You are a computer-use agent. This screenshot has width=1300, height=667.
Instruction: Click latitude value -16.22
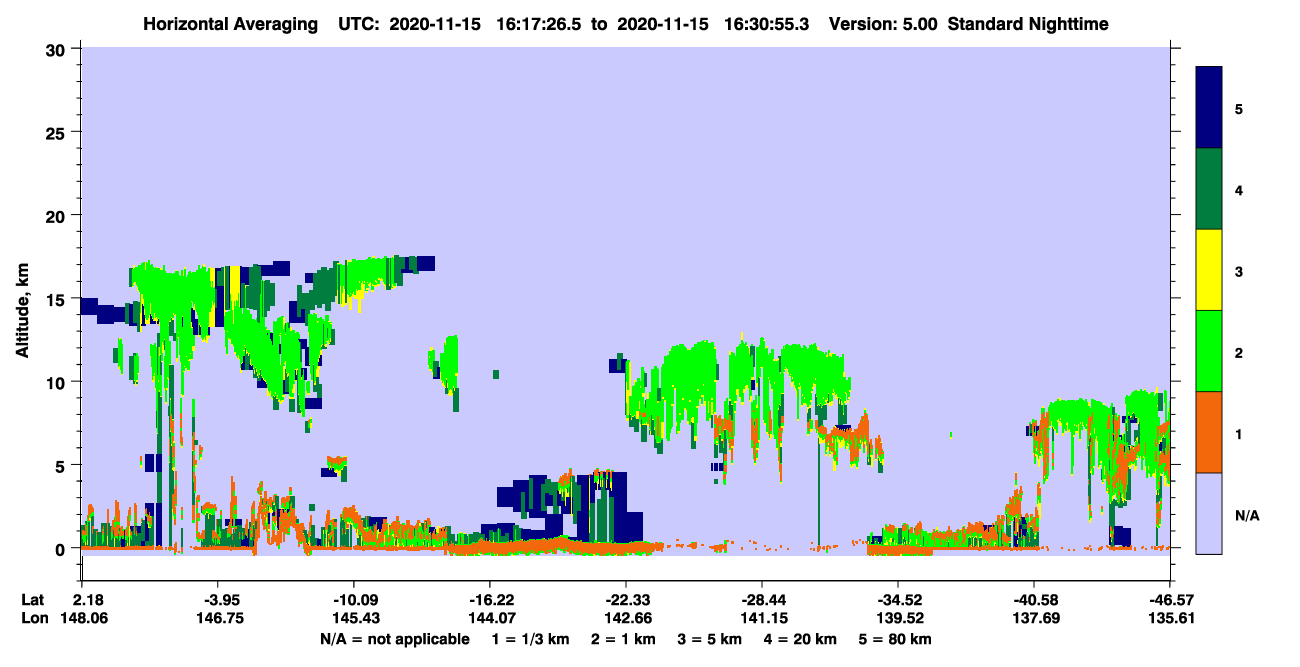pyautogui.click(x=489, y=600)
